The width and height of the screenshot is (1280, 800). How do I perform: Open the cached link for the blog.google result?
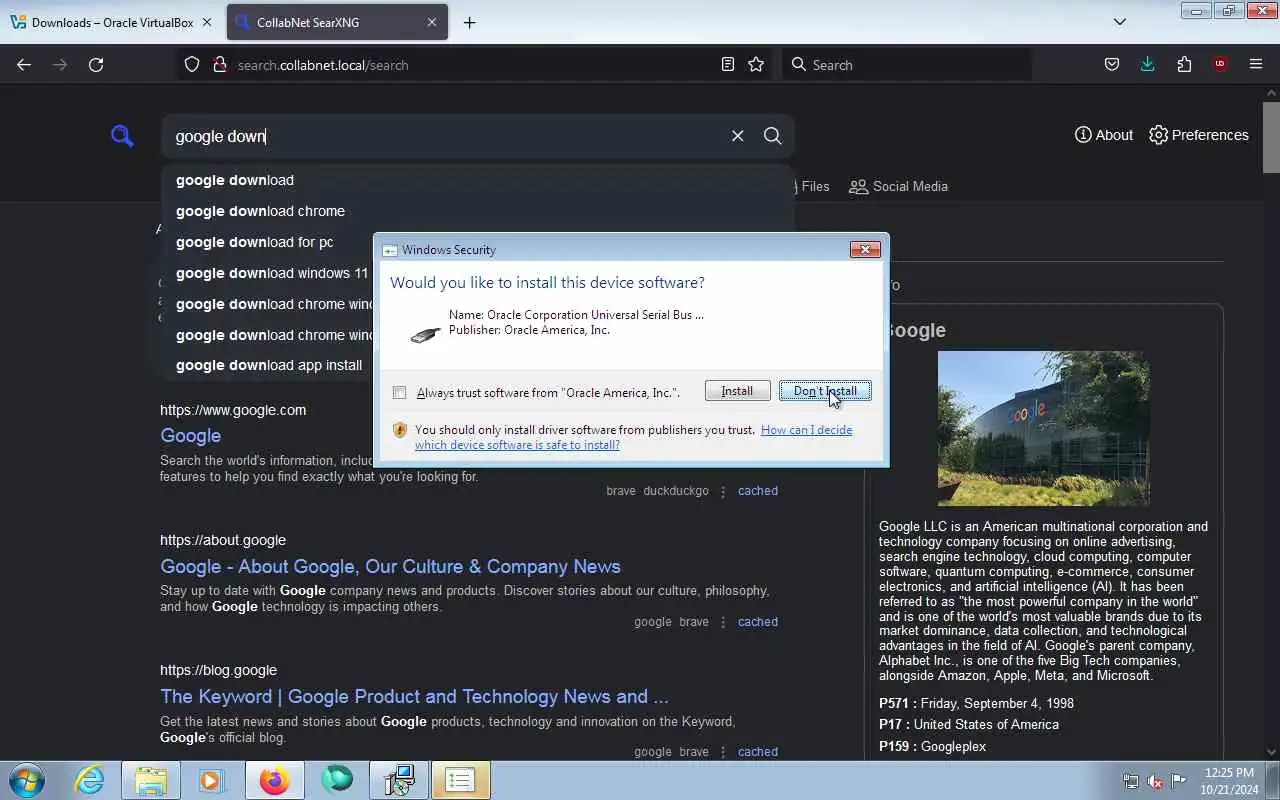pyautogui.click(x=758, y=752)
